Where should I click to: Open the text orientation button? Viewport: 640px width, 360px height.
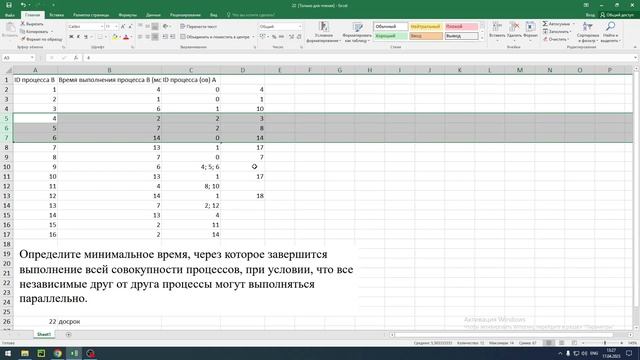point(166,27)
